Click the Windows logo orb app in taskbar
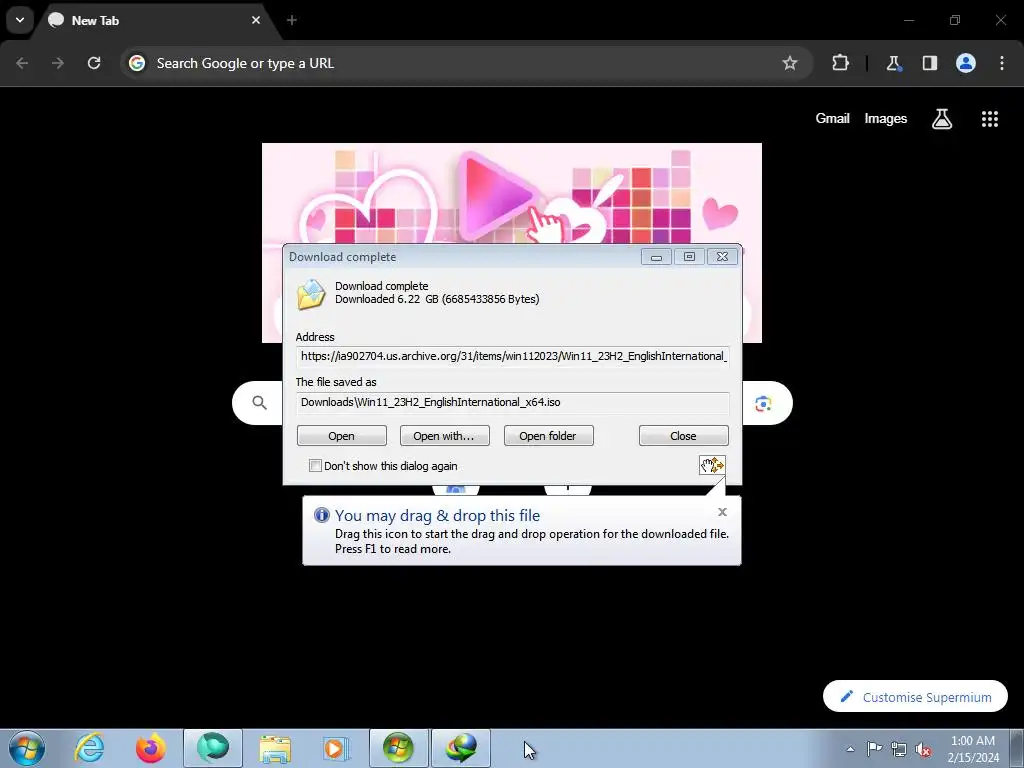1024x768 pixels. pyautogui.click(x=398, y=748)
